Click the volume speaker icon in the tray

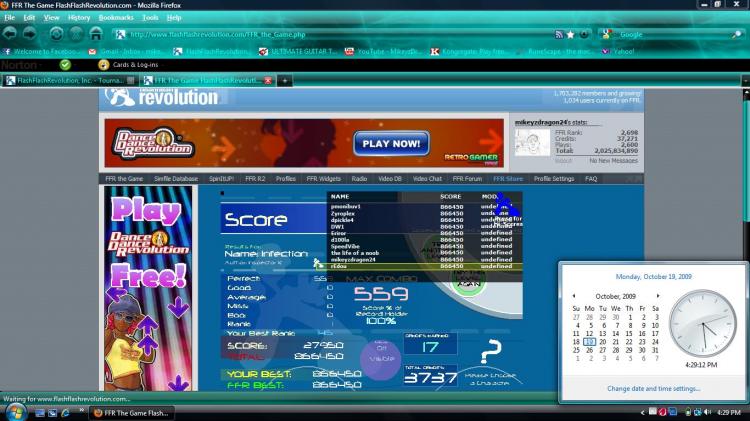pyautogui.click(x=707, y=412)
